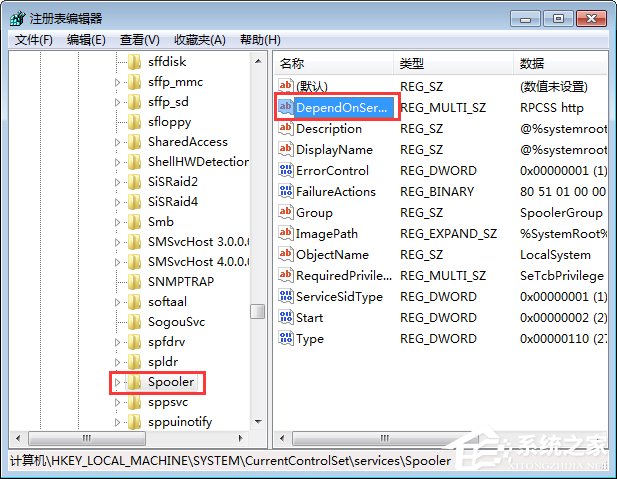
Task: Select the SMSvcHost 4.0.0.0 key
Action: tap(199, 262)
